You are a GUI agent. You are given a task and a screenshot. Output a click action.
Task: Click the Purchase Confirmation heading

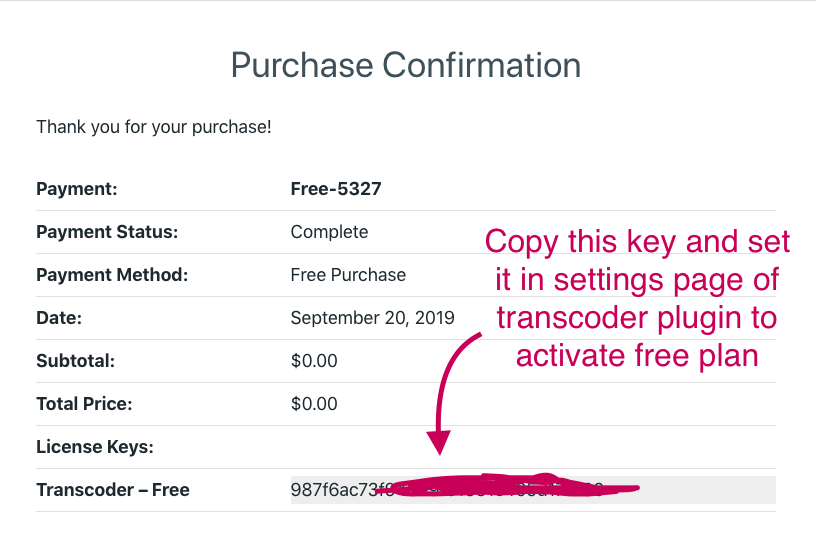[406, 66]
